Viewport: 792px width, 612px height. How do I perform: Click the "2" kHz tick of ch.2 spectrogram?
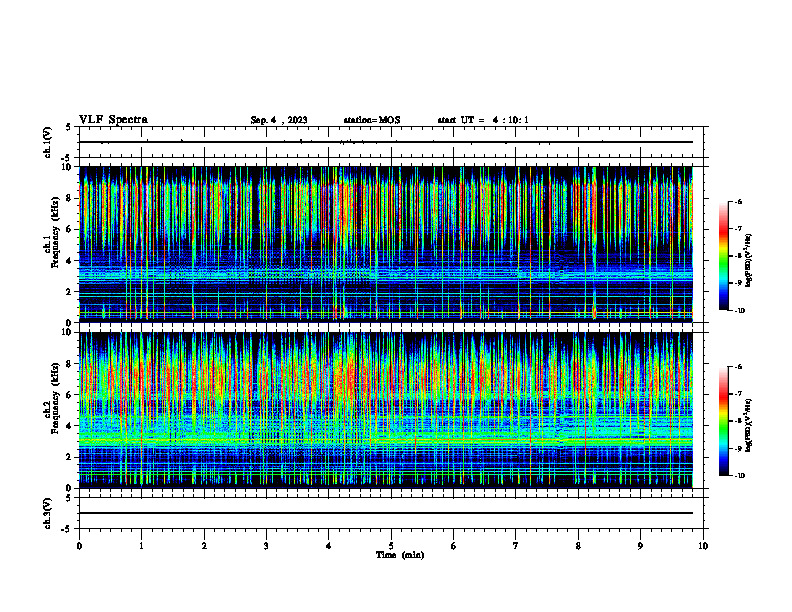pyautogui.click(x=70, y=457)
